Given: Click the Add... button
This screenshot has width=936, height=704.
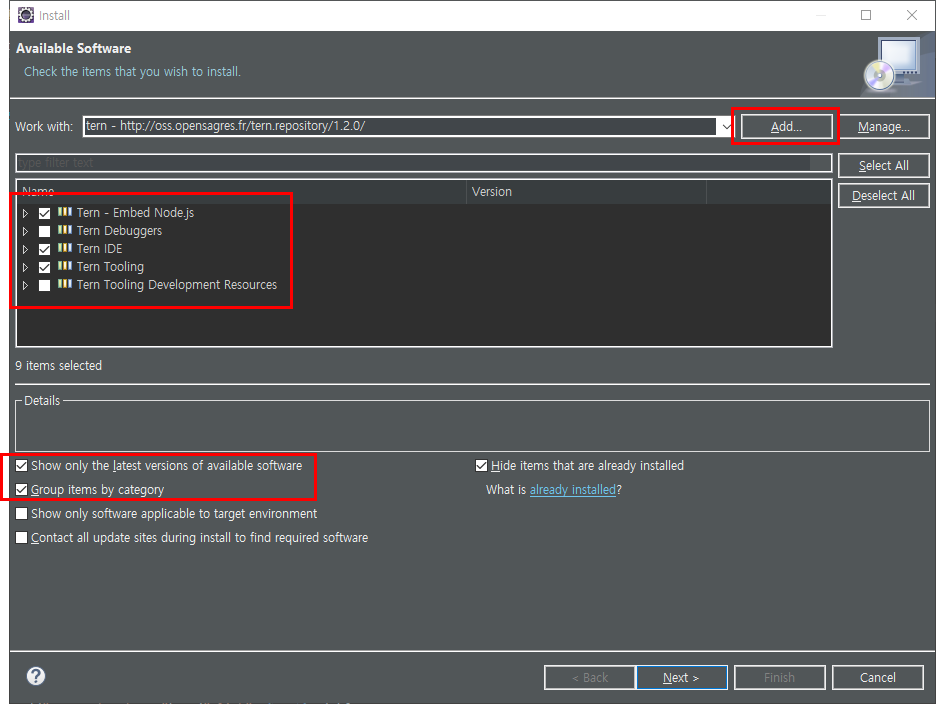Looking at the screenshot, I should (x=786, y=127).
